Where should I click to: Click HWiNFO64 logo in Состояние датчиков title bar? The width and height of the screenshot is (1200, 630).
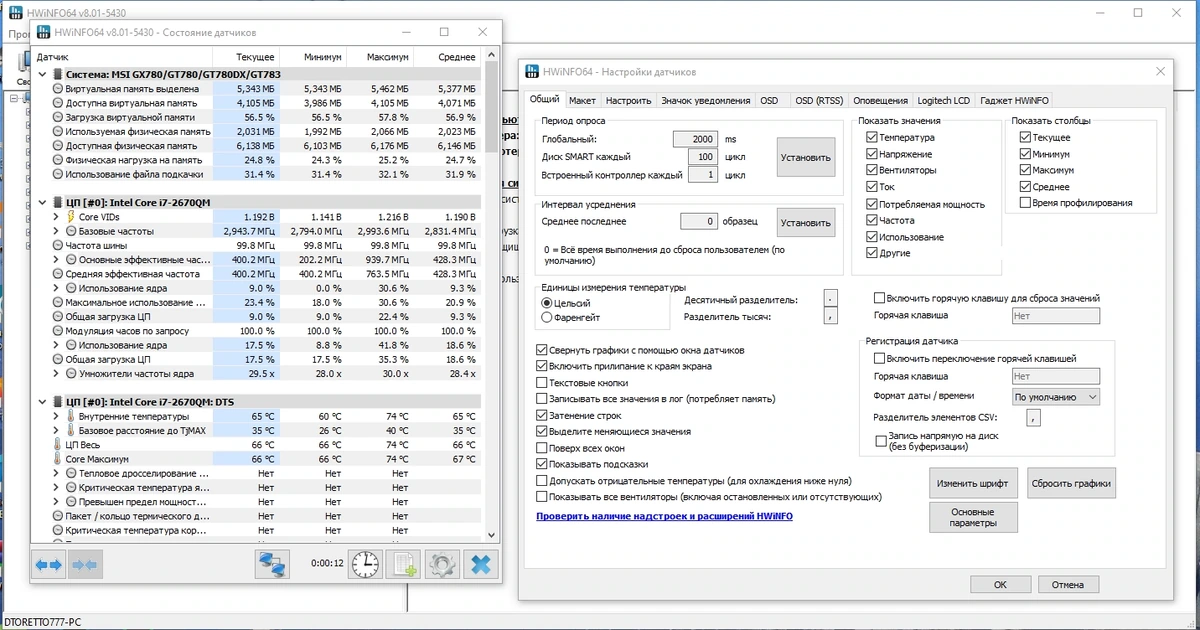[x=42, y=32]
